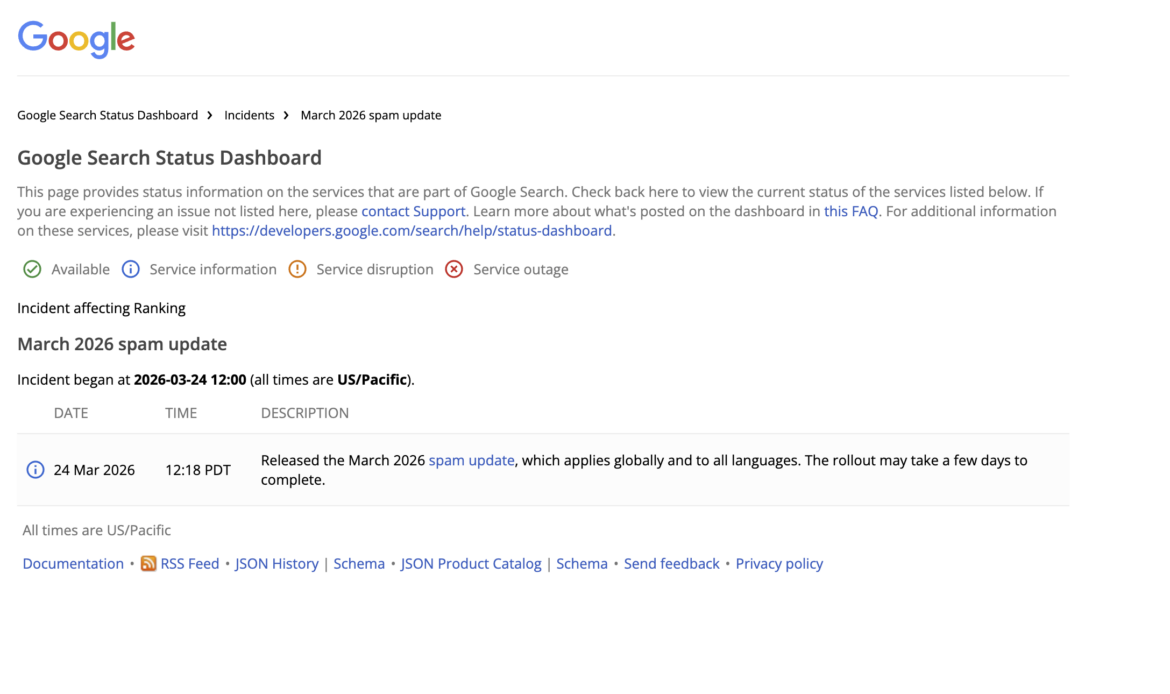Go to the Incidents breadcrumb

click(249, 115)
